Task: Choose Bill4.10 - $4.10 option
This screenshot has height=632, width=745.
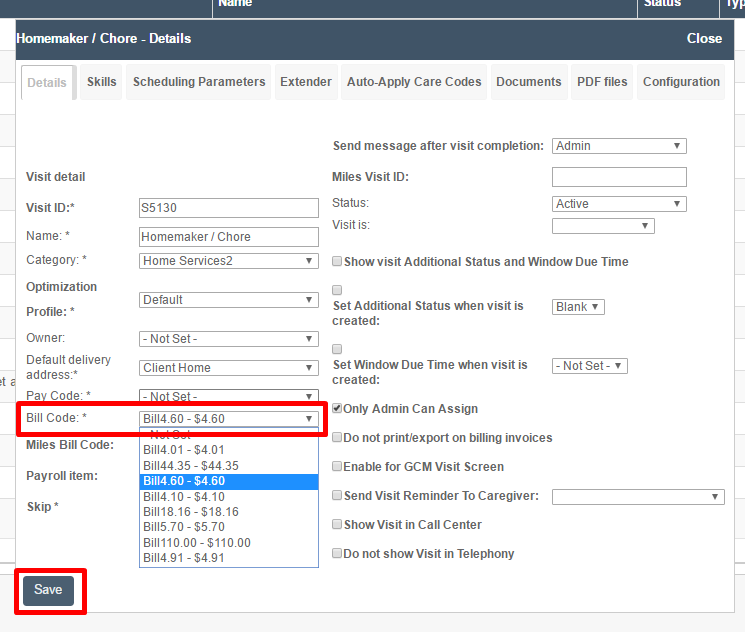Action: [x=229, y=497]
